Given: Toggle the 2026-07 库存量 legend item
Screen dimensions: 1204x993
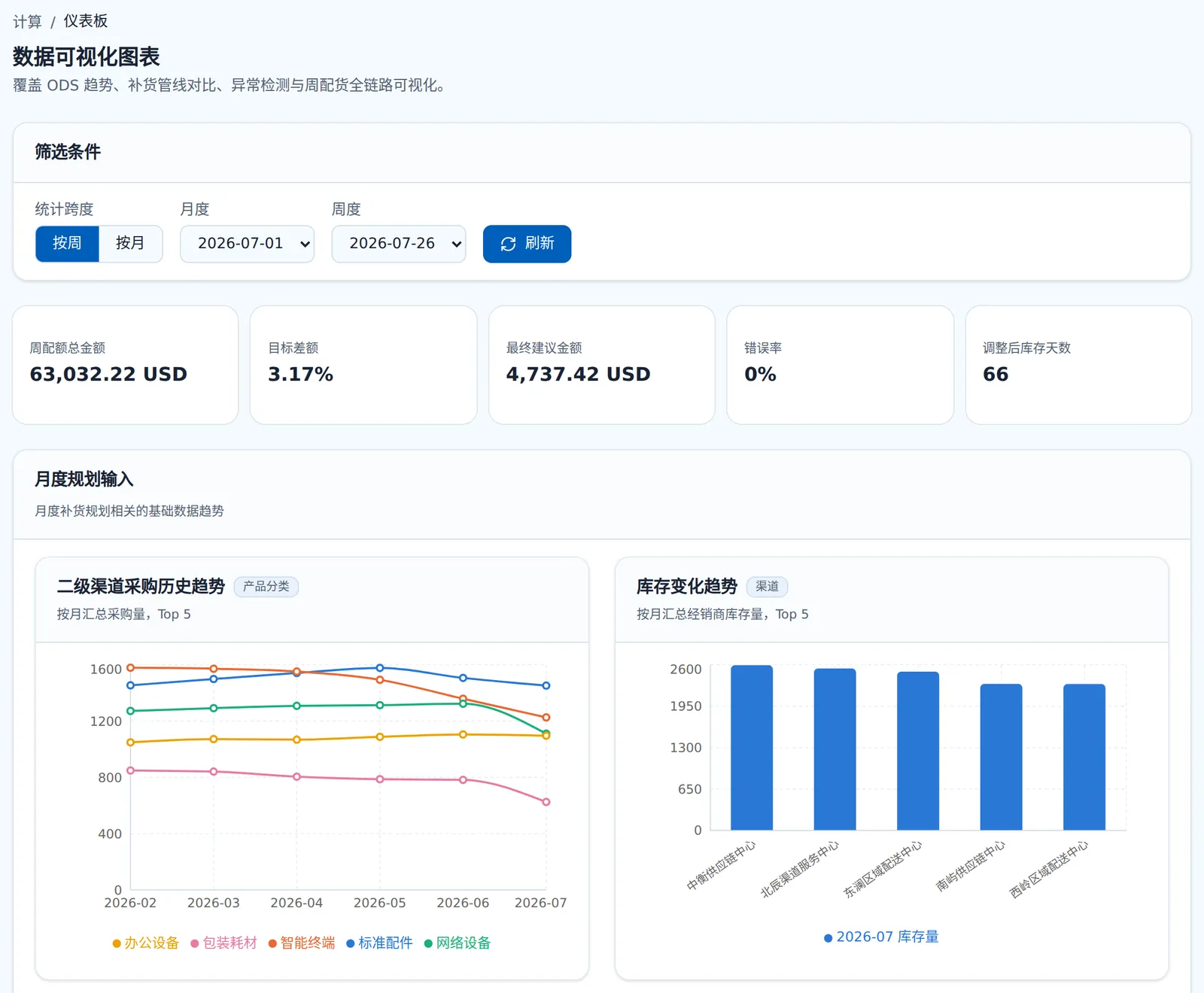Looking at the screenshot, I should 881,937.
